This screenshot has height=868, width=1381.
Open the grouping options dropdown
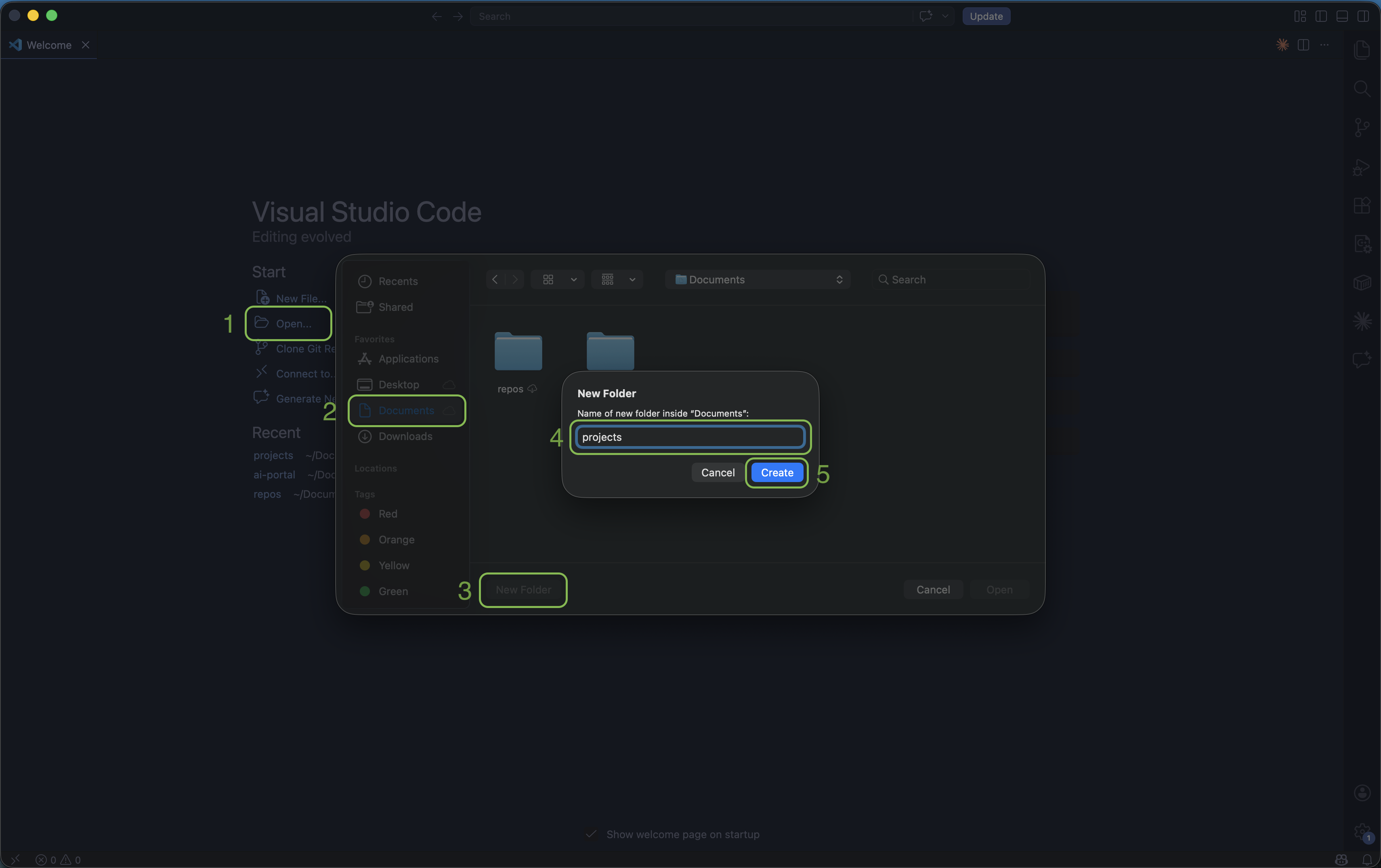[617, 279]
